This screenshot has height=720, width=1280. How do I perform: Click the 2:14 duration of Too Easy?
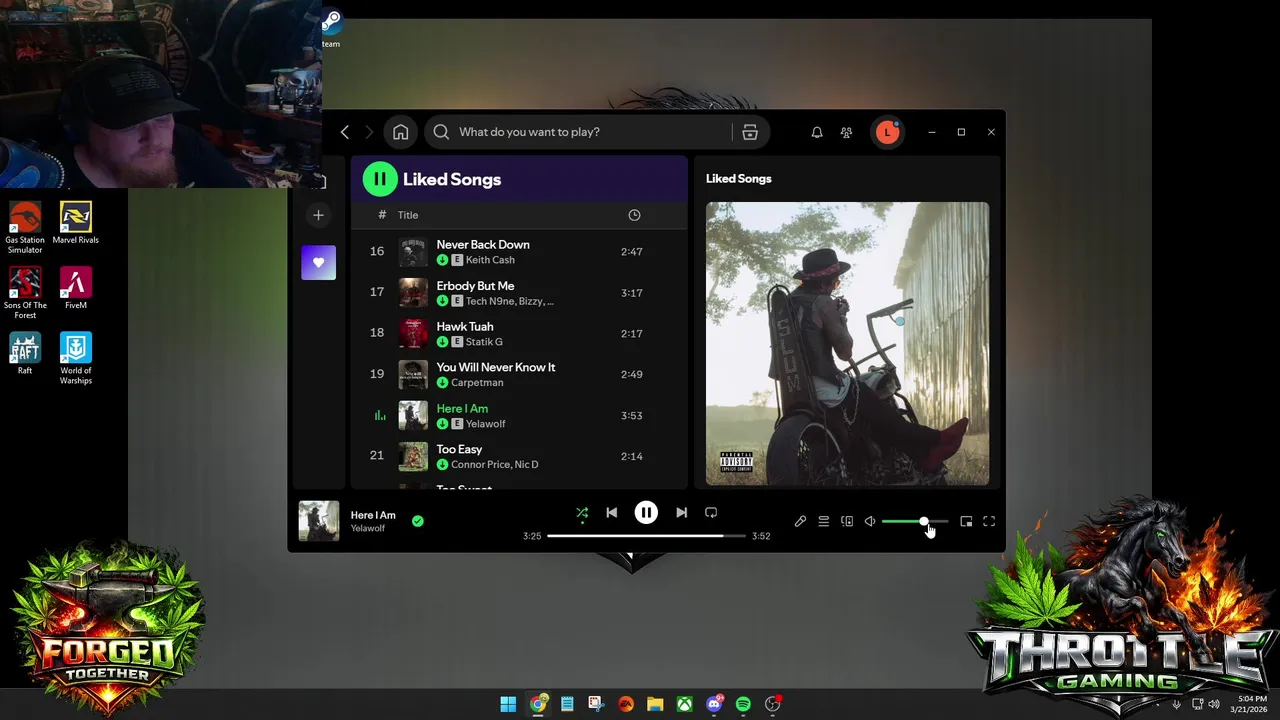631,456
